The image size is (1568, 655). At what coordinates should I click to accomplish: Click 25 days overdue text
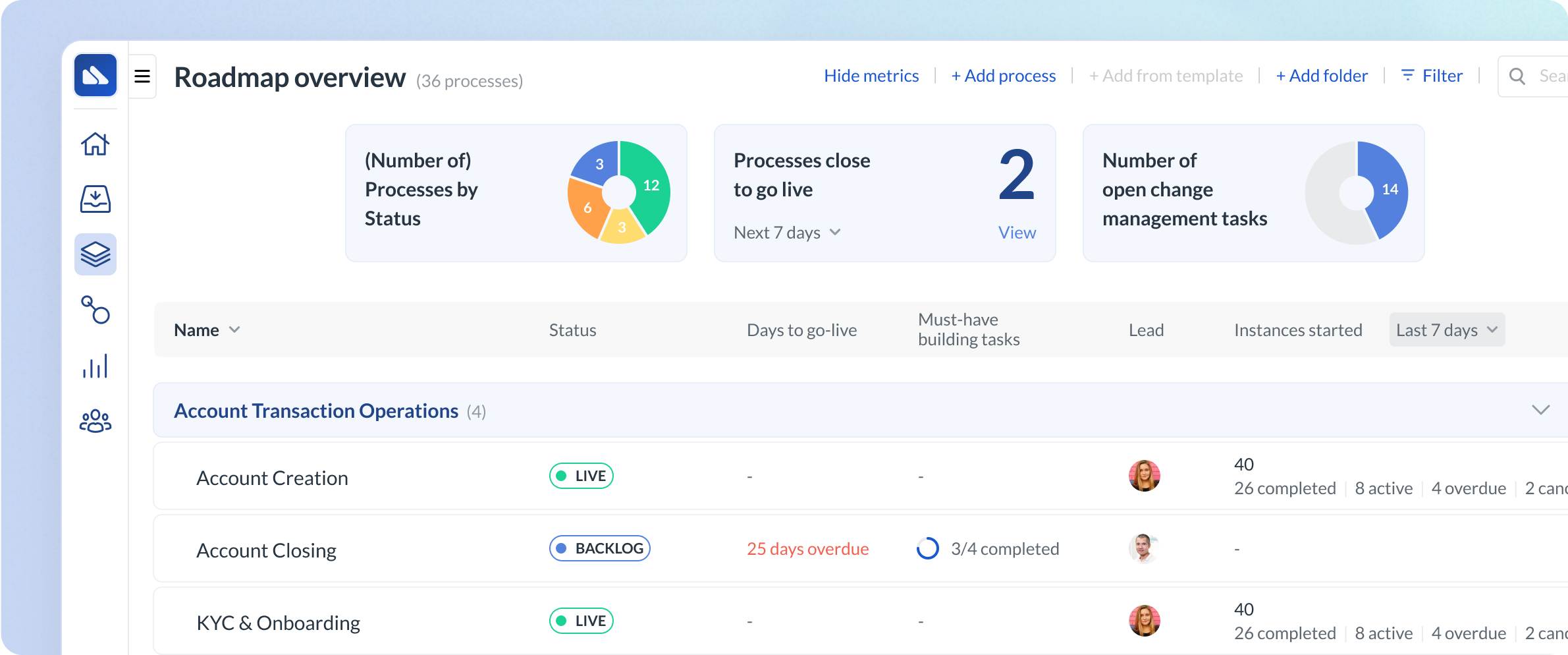(x=808, y=549)
